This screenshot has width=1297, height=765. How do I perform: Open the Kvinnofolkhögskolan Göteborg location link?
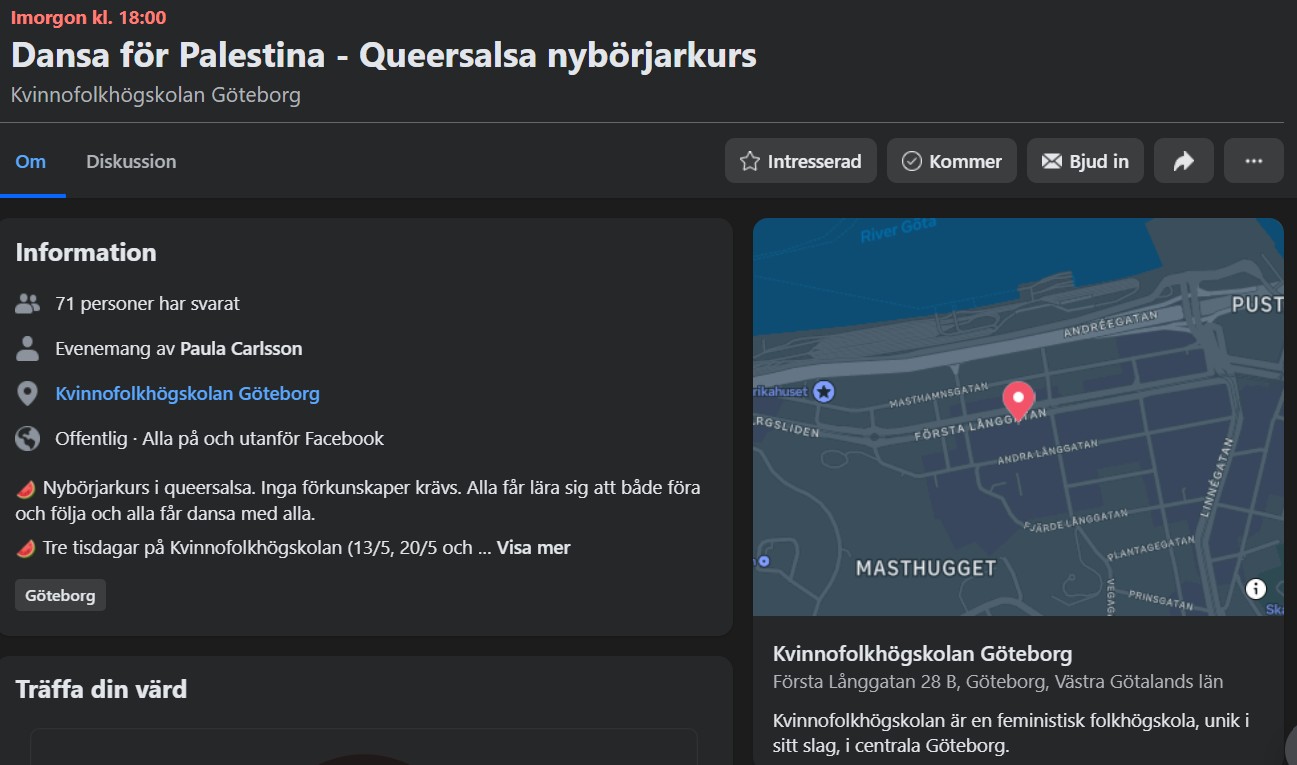coord(188,393)
